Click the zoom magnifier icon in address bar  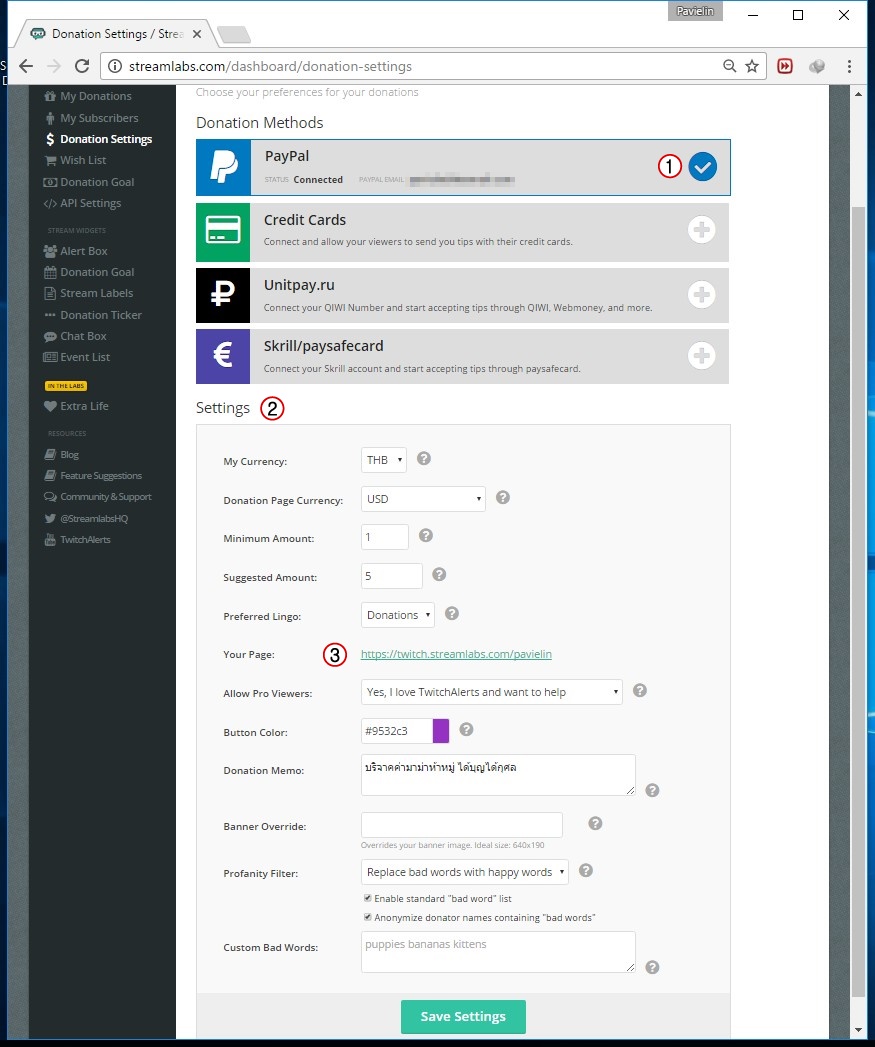(729, 66)
